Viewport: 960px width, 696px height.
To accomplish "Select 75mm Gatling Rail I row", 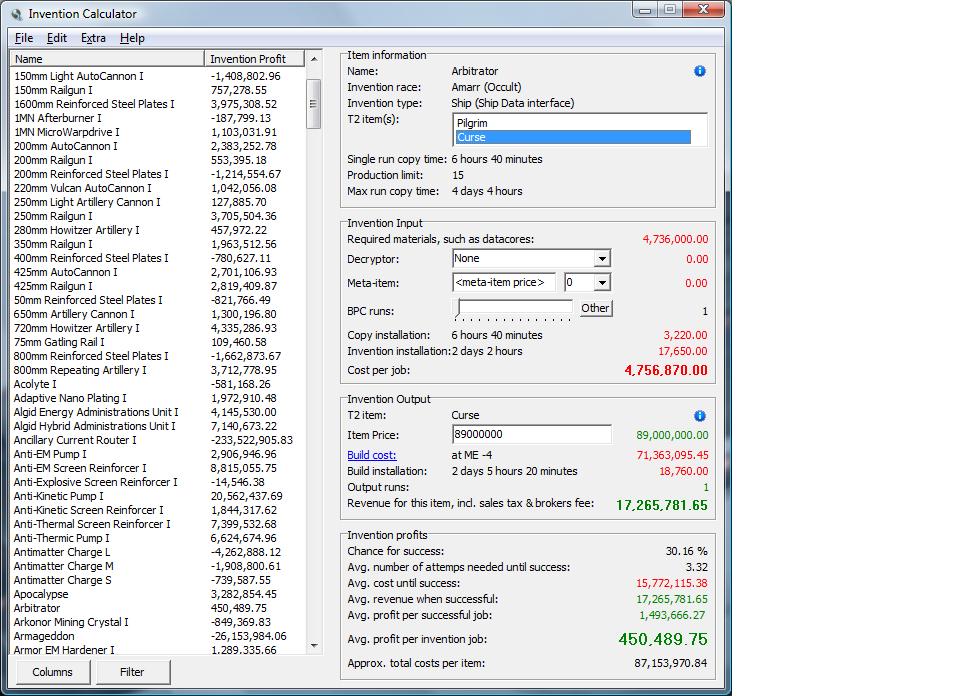I will pyautogui.click(x=158, y=342).
